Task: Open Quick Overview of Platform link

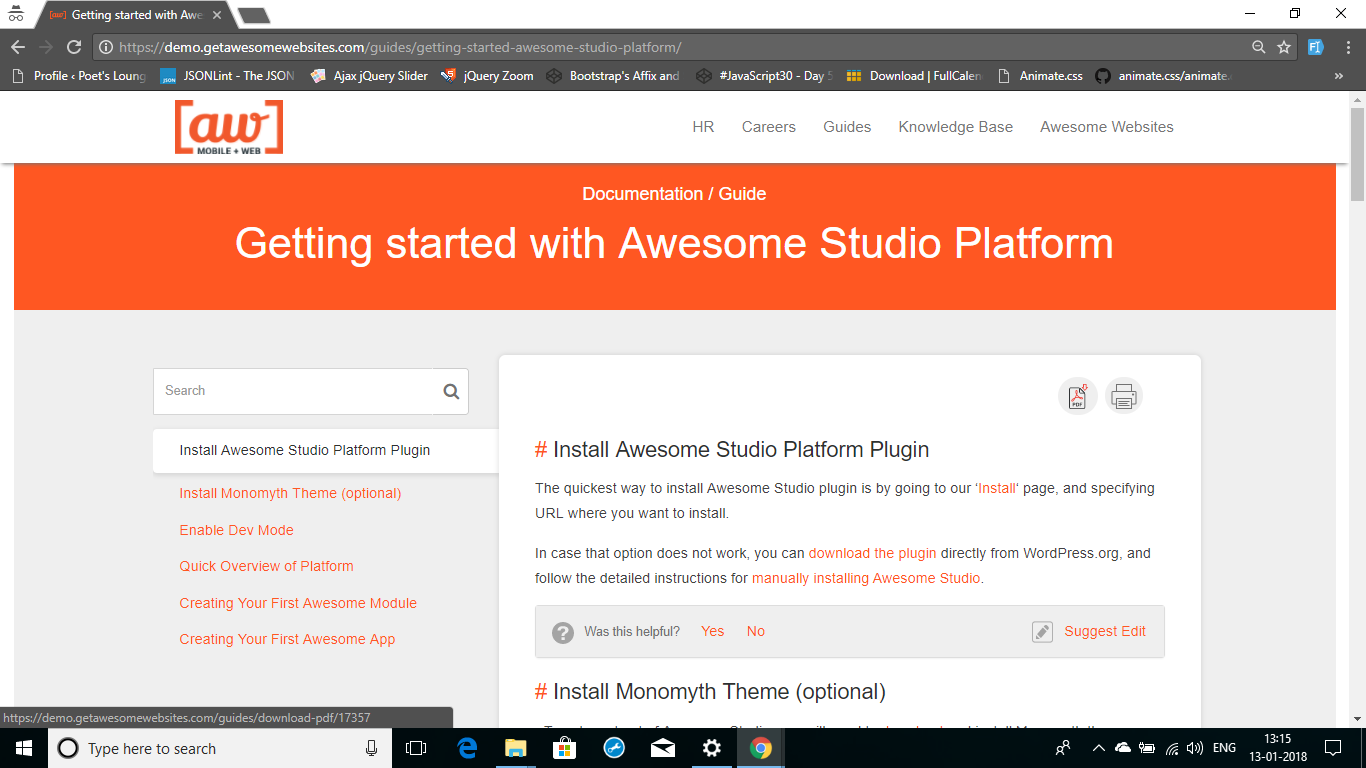Action: tap(267, 566)
